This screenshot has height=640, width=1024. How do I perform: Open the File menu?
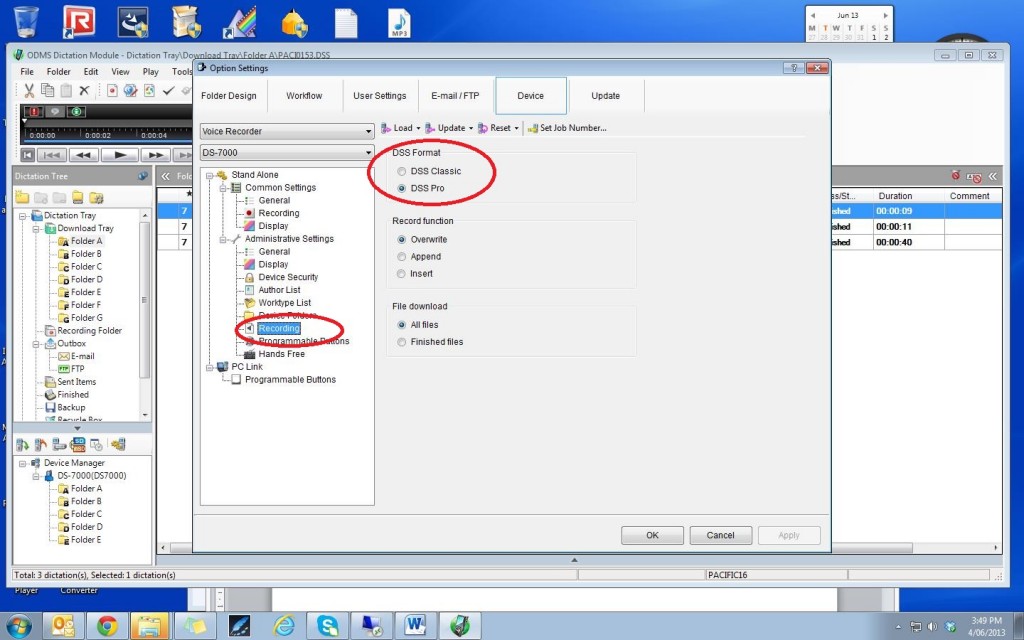coord(27,71)
